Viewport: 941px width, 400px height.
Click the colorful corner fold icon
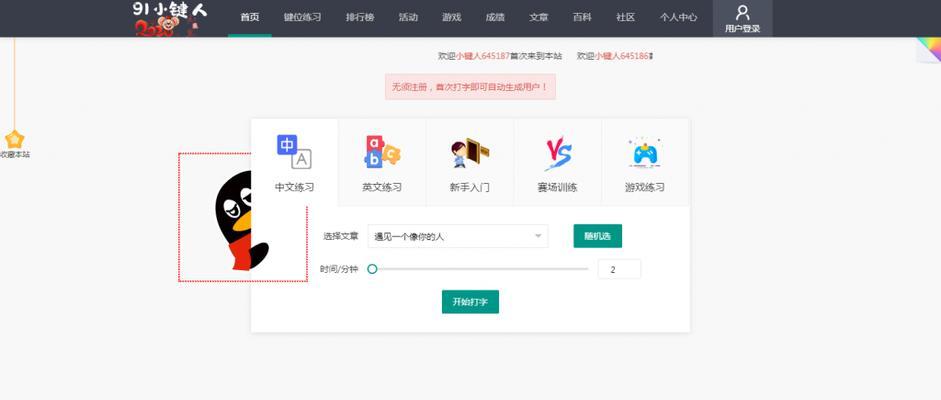(928, 50)
